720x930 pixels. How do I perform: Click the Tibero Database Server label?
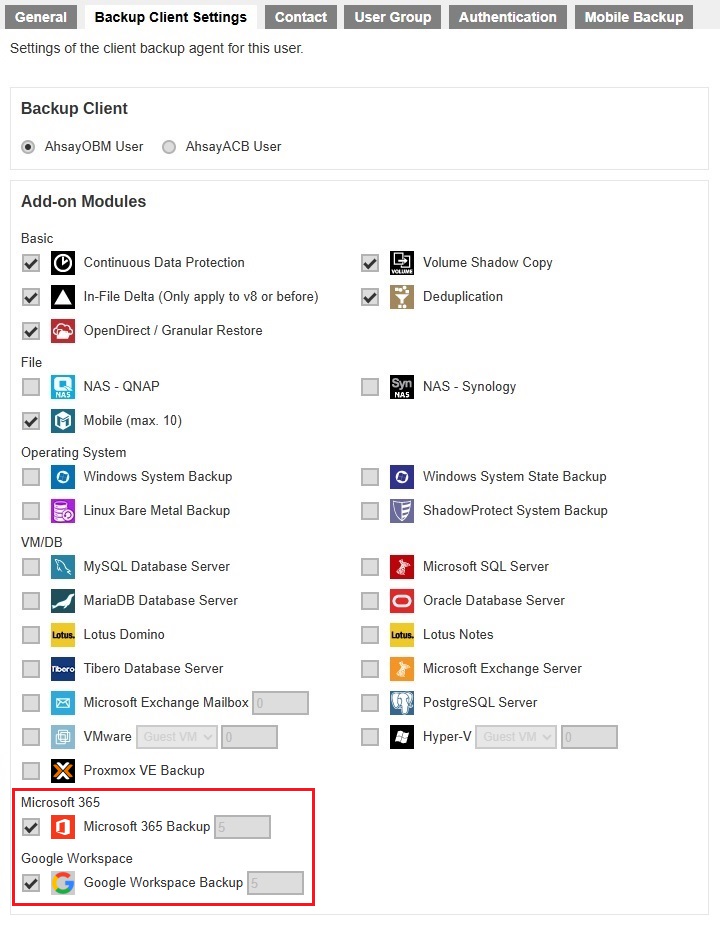tap(154, 669)
